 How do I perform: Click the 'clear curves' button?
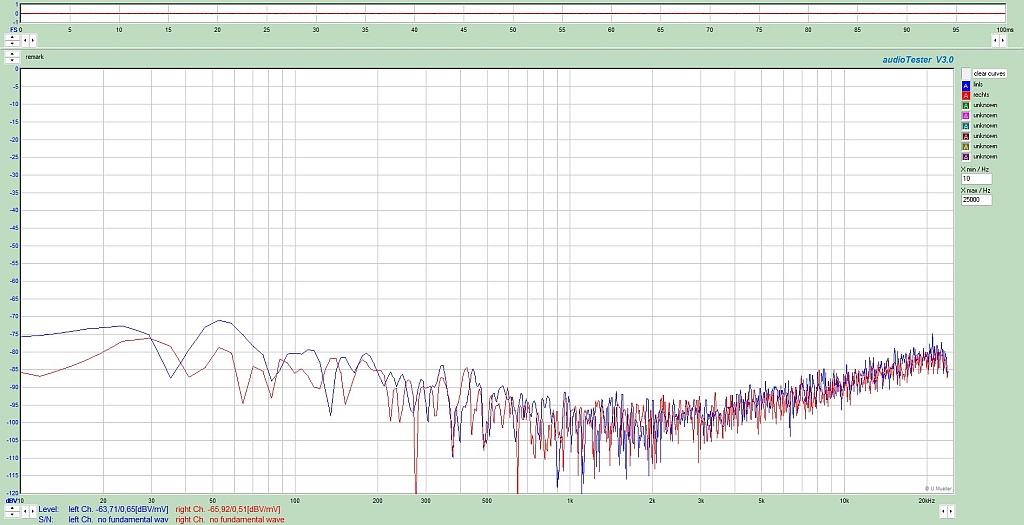989,74
